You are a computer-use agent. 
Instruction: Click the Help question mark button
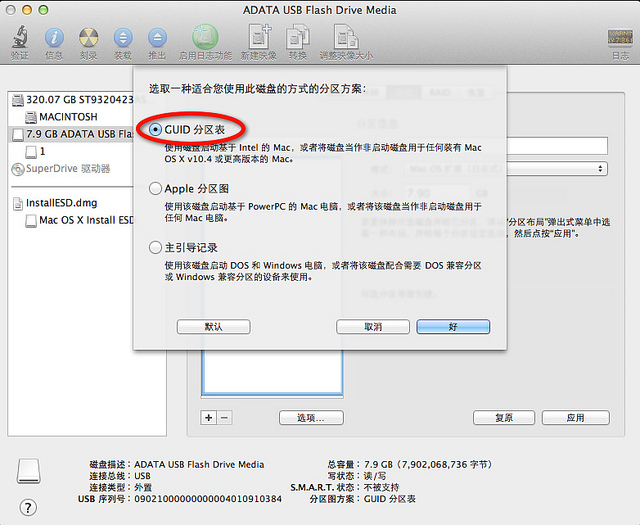(28, 507)
